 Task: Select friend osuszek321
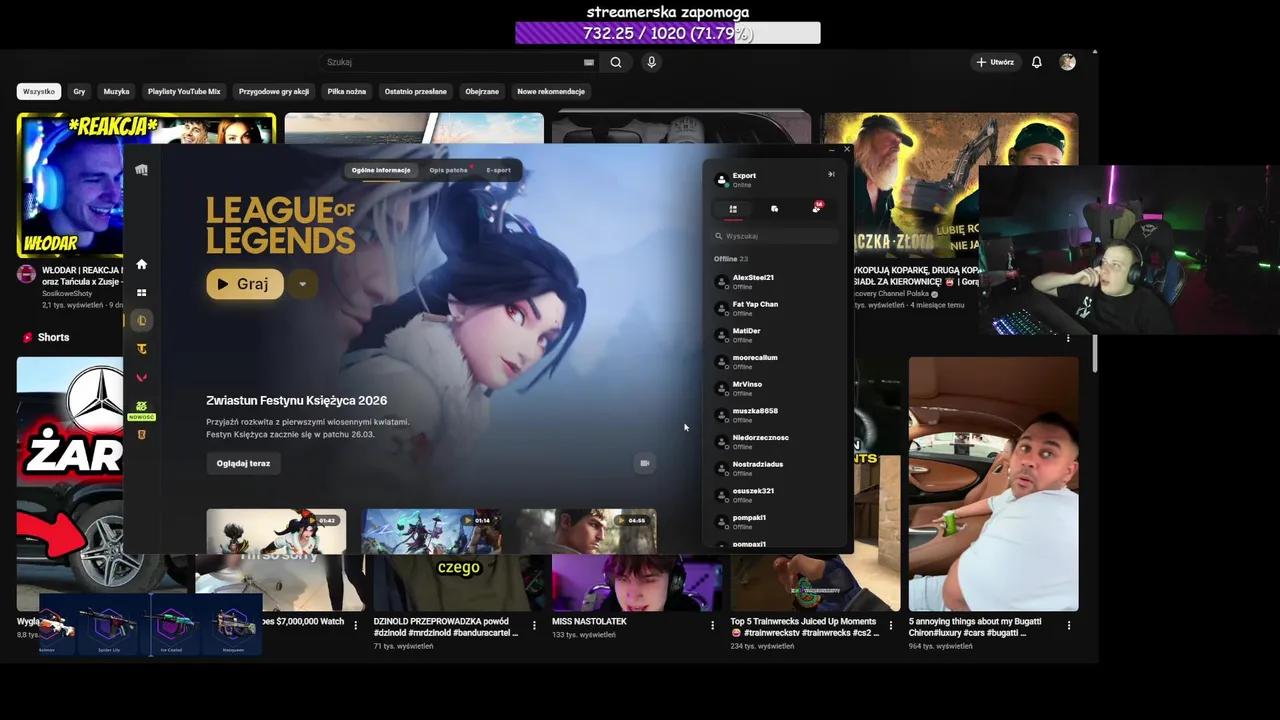(x=776, y=495)
